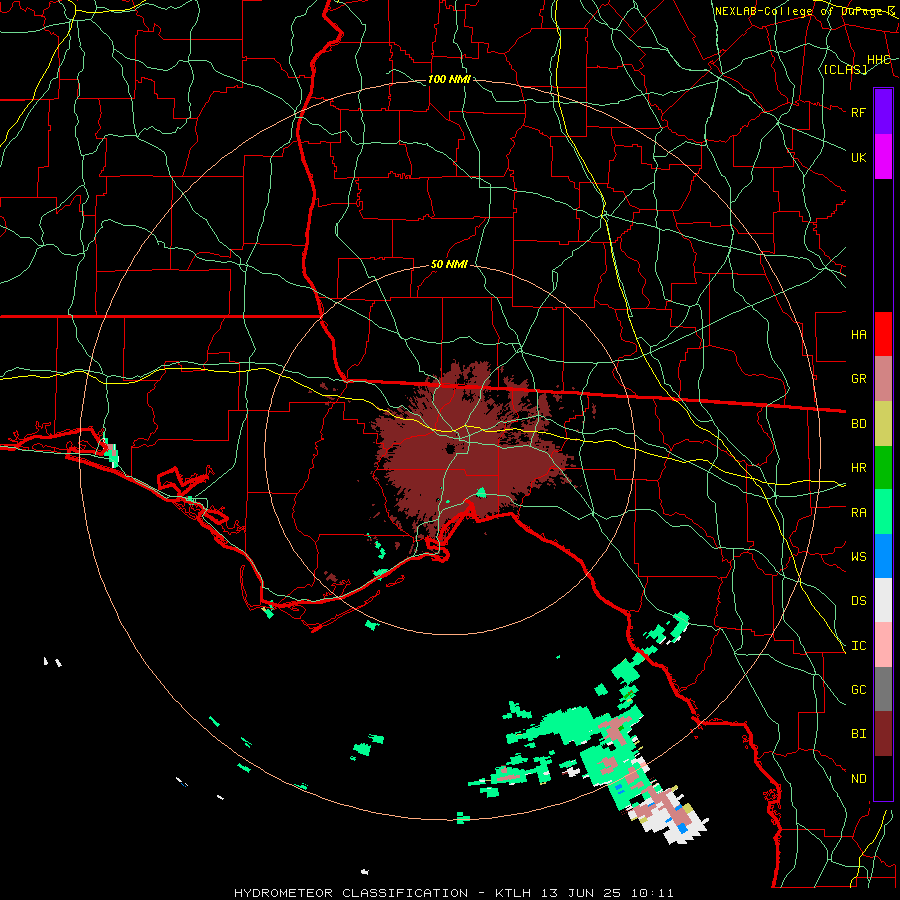Click the [CLAS] units label
This screenshot has width=900, height=900.
pos(845,70)
